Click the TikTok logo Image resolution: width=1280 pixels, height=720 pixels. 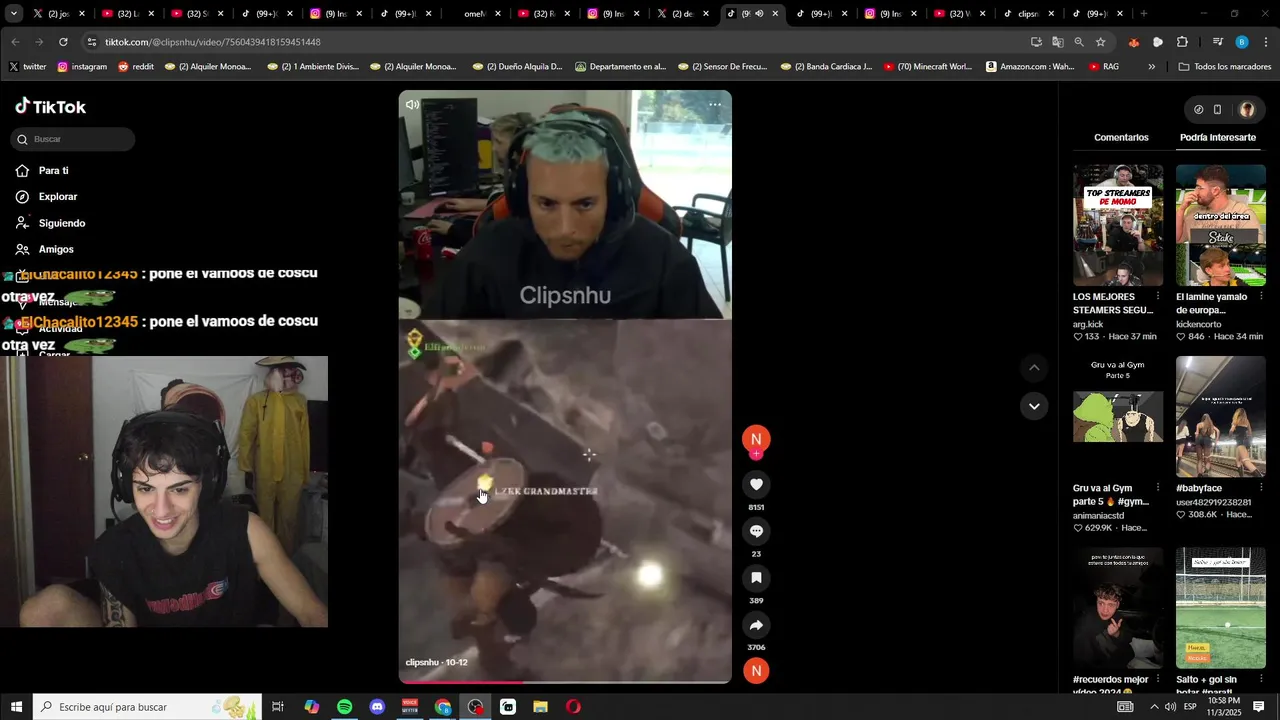[x=50, y=106]
